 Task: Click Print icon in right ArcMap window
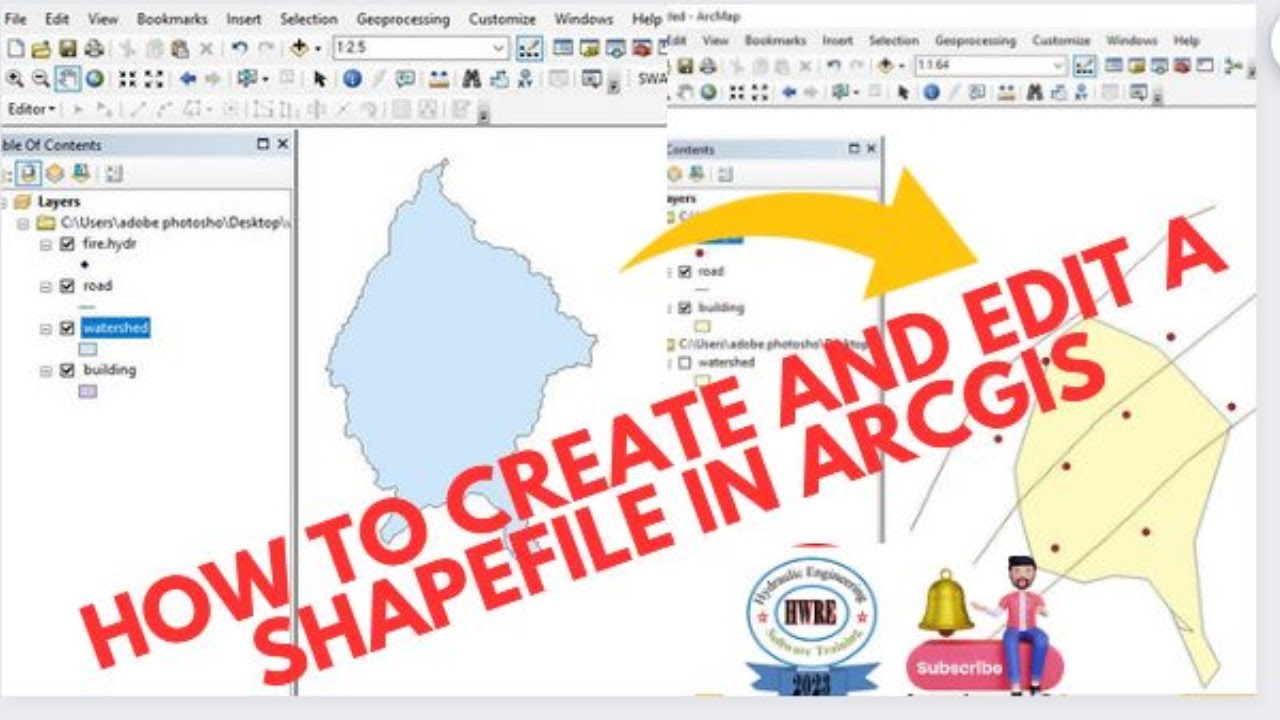[709, 66]
